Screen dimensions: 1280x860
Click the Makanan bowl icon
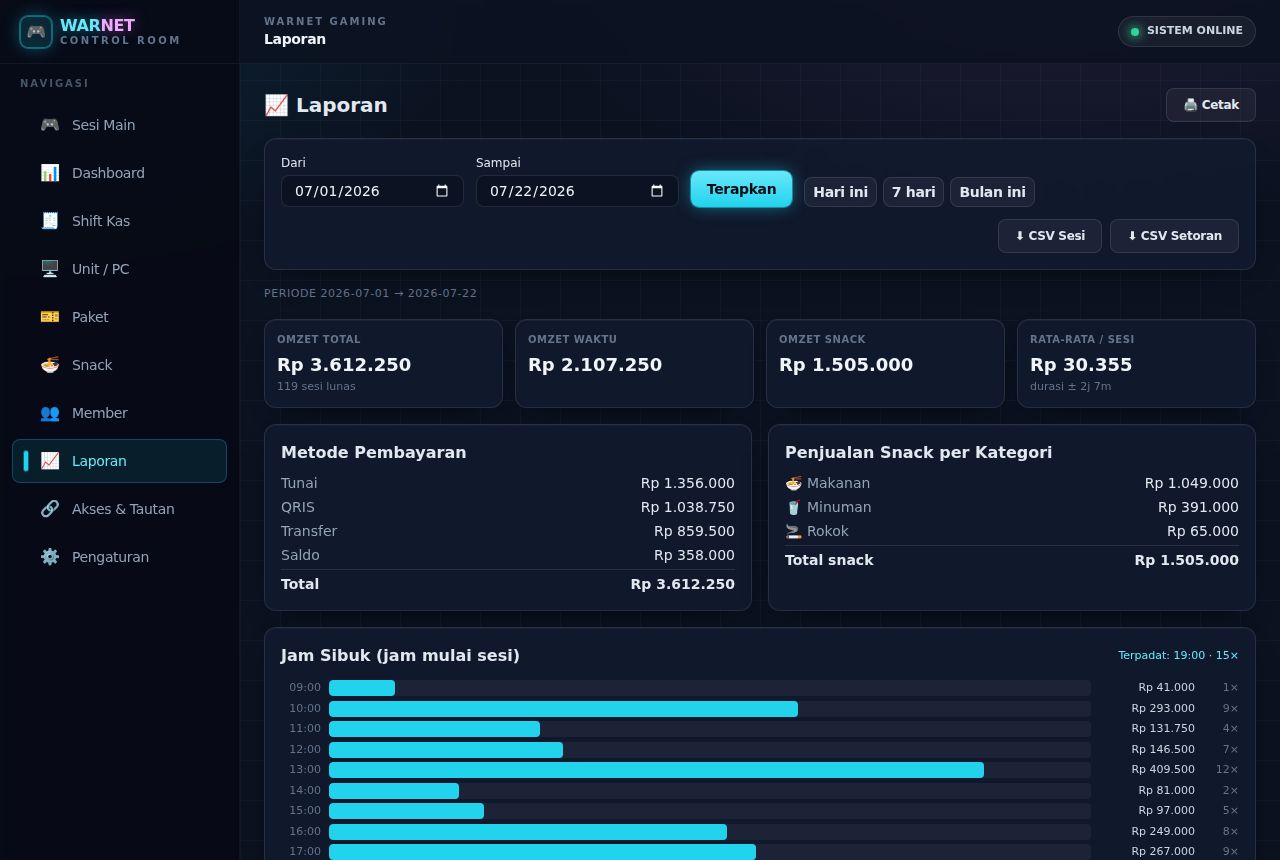pyautogui.click(x=794, y=483)
